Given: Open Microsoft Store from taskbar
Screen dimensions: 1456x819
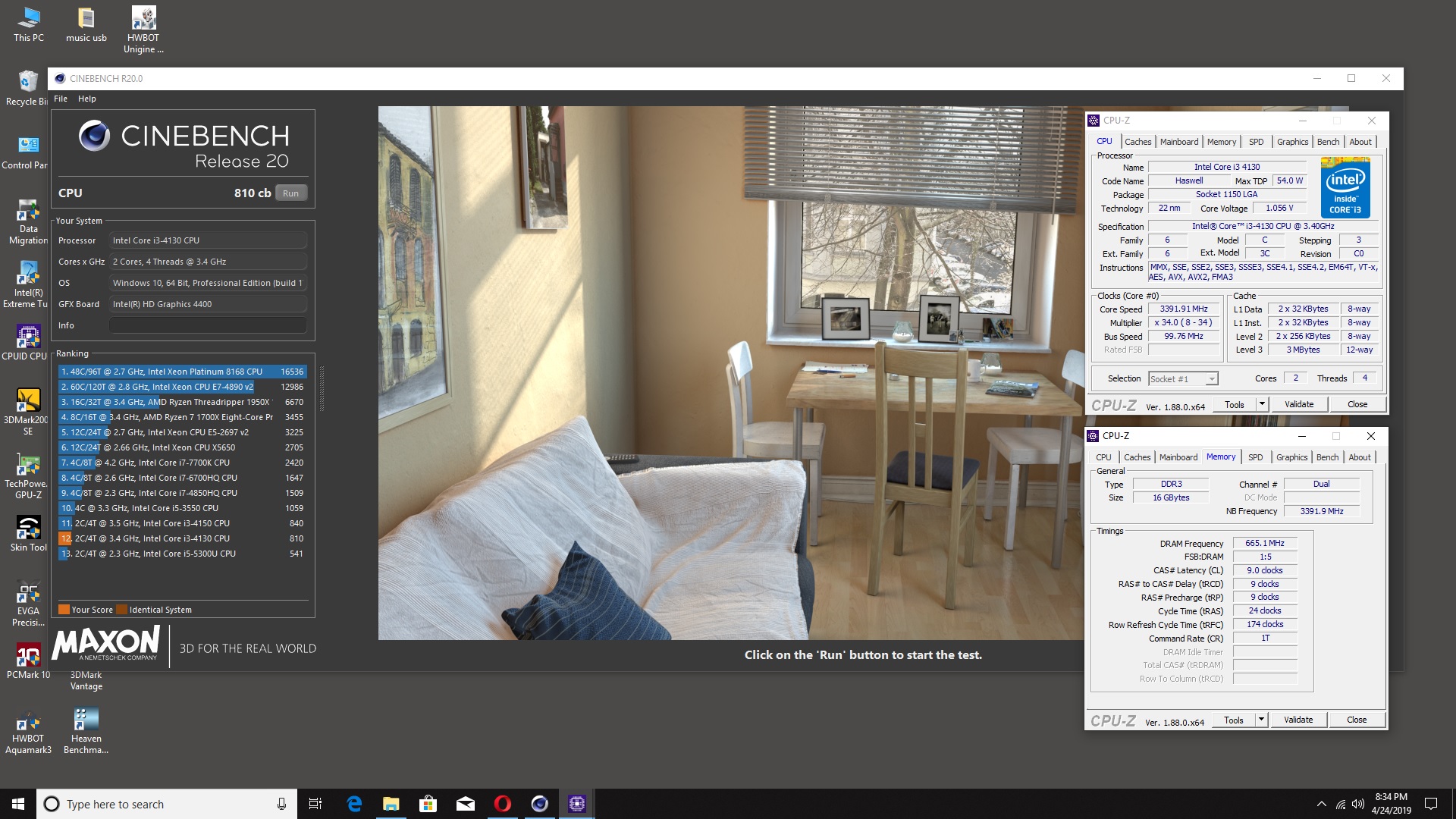Looking at the screenshot, I should coord(428,804).
